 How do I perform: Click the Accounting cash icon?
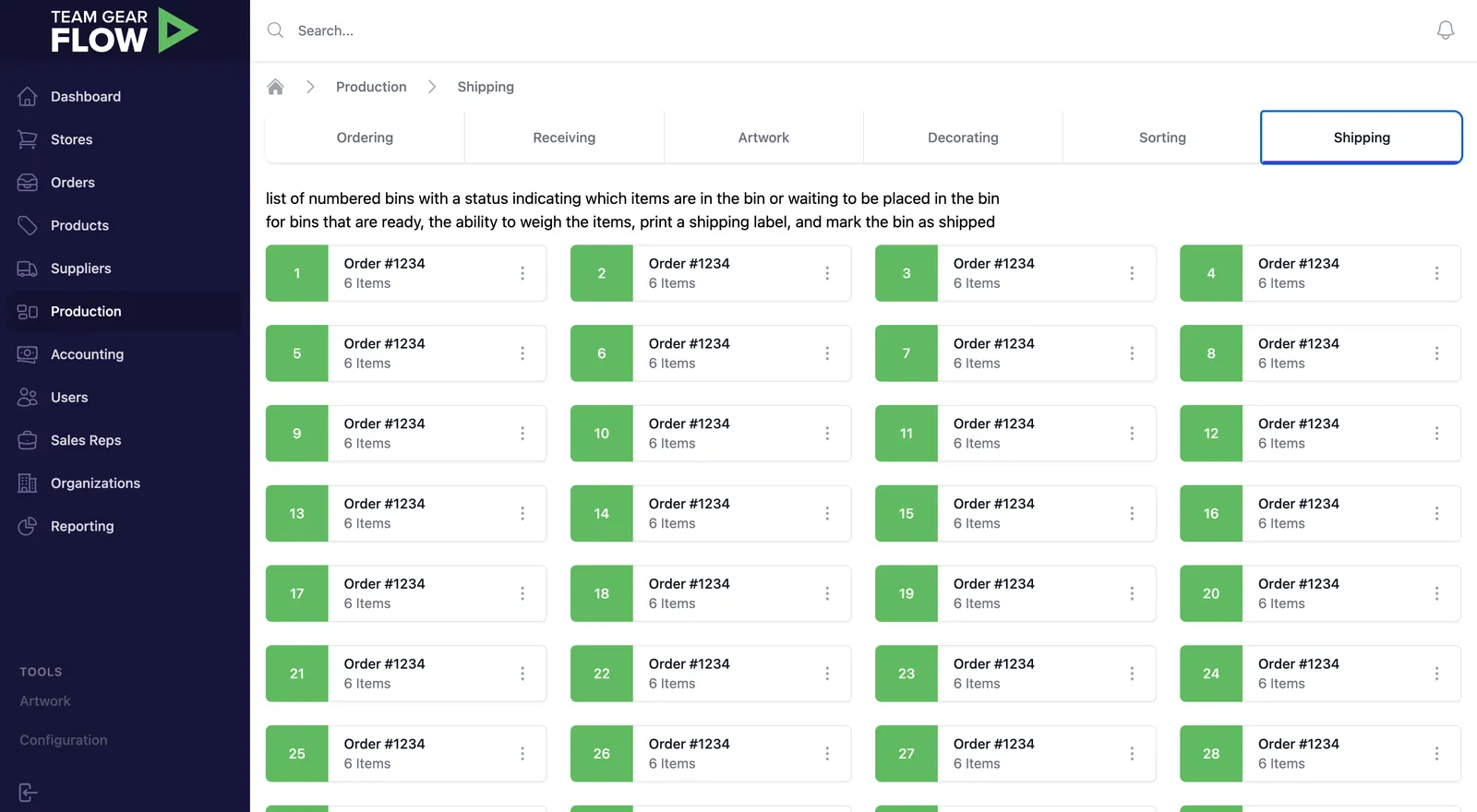coord(28,354)
